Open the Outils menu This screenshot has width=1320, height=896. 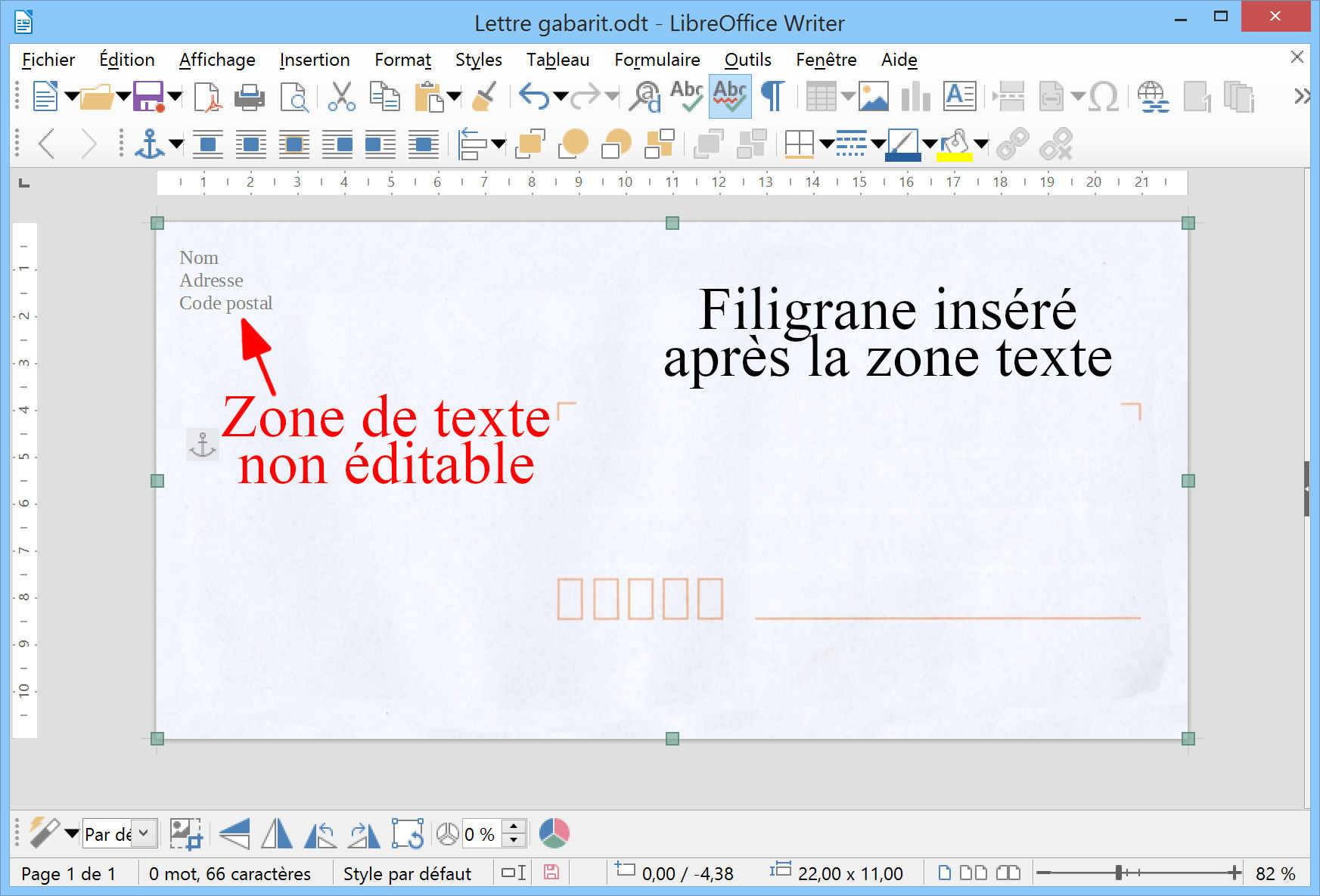[748, 60]
